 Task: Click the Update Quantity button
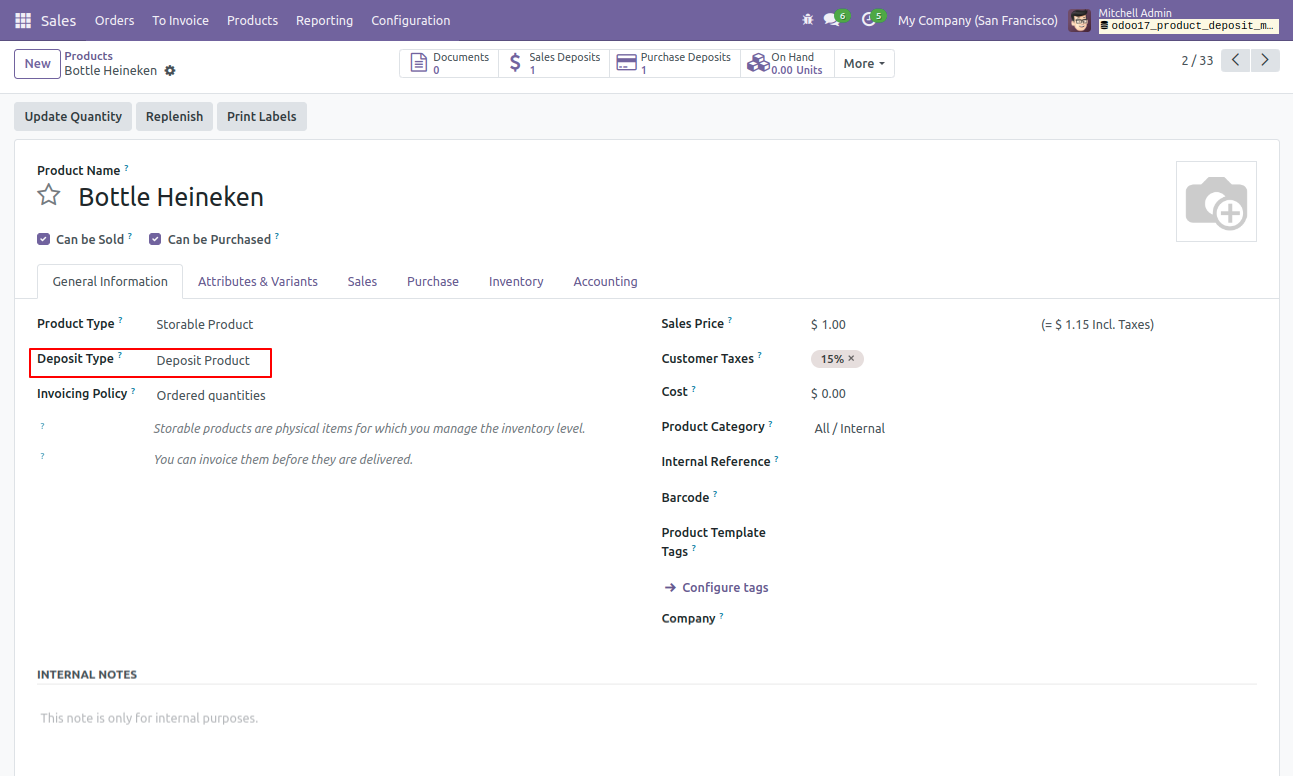(x=73, y=116)
